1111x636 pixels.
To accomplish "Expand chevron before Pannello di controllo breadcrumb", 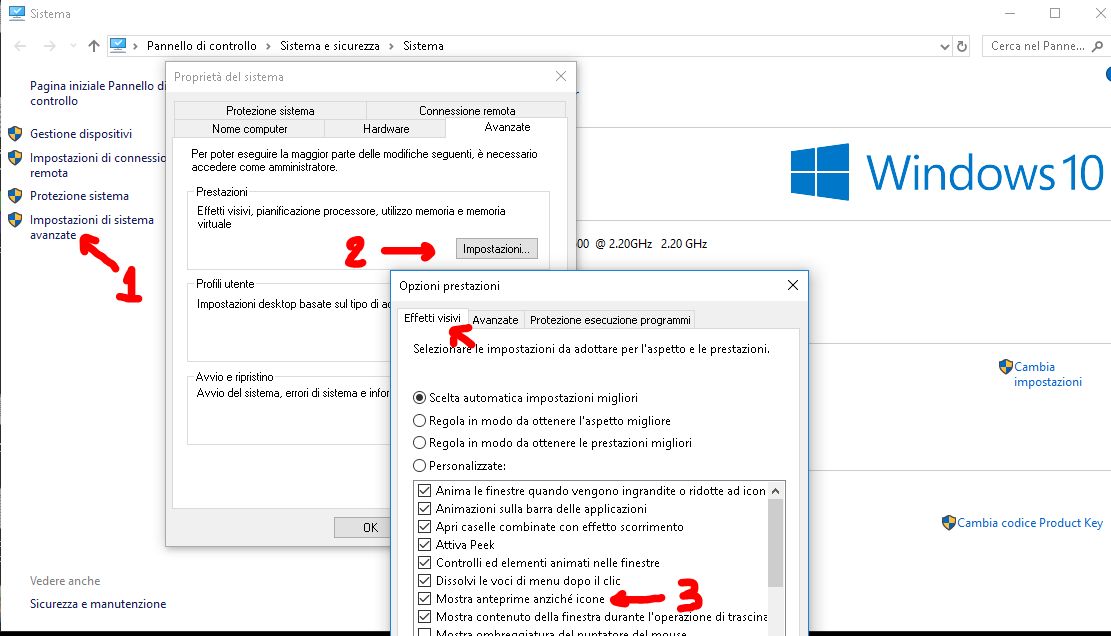I will point(135,46).
